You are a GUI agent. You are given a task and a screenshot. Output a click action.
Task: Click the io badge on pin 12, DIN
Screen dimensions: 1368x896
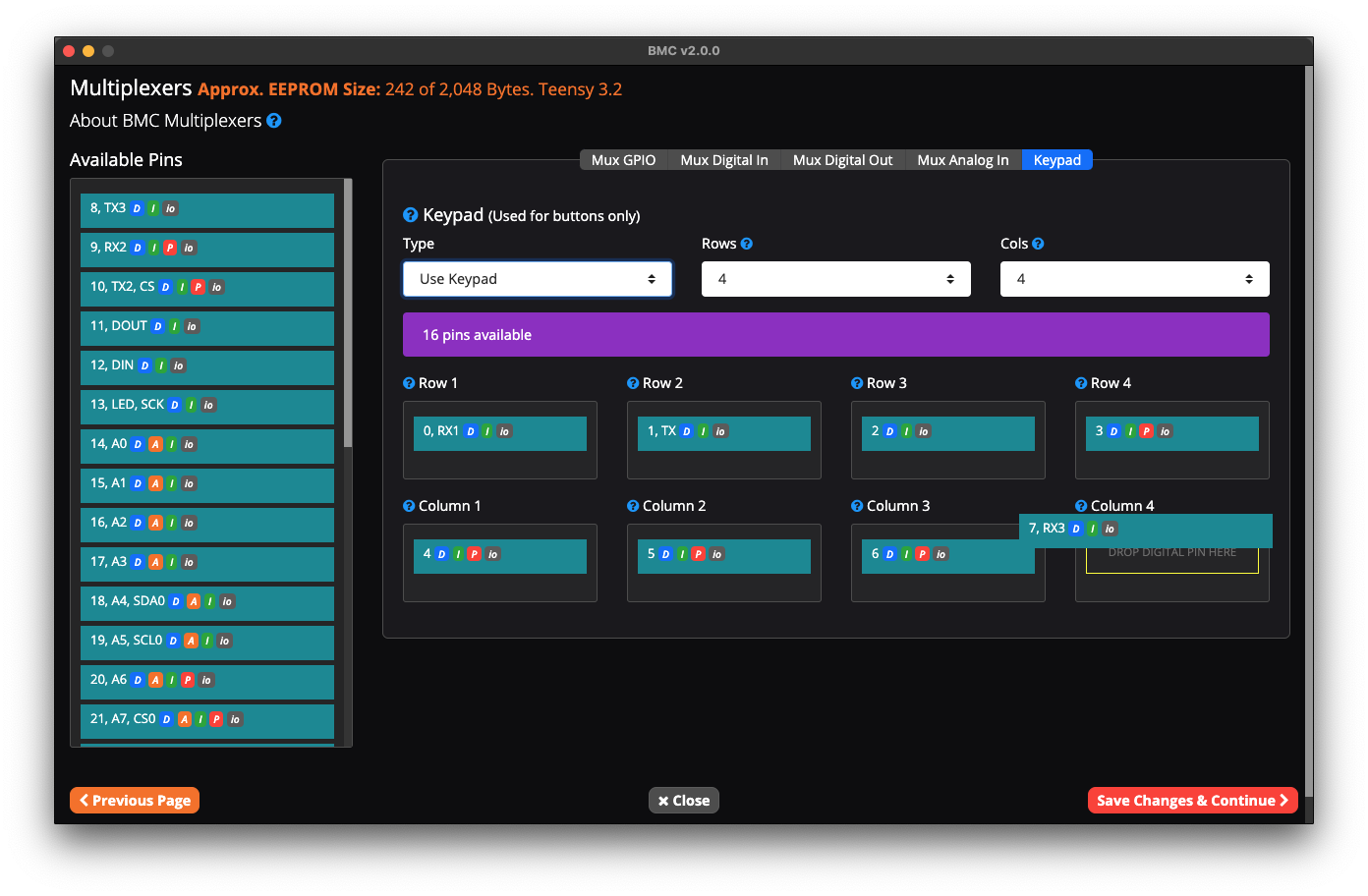178,365
